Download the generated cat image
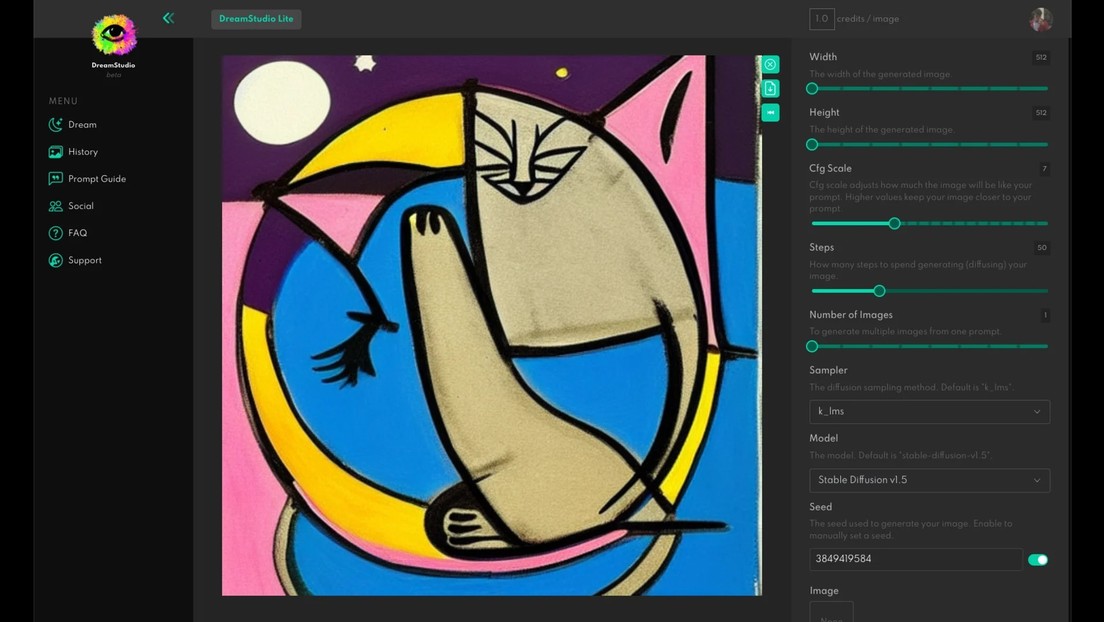This screenshot has height=622, width=1104. pyautogui.click(x=770, y=89)
